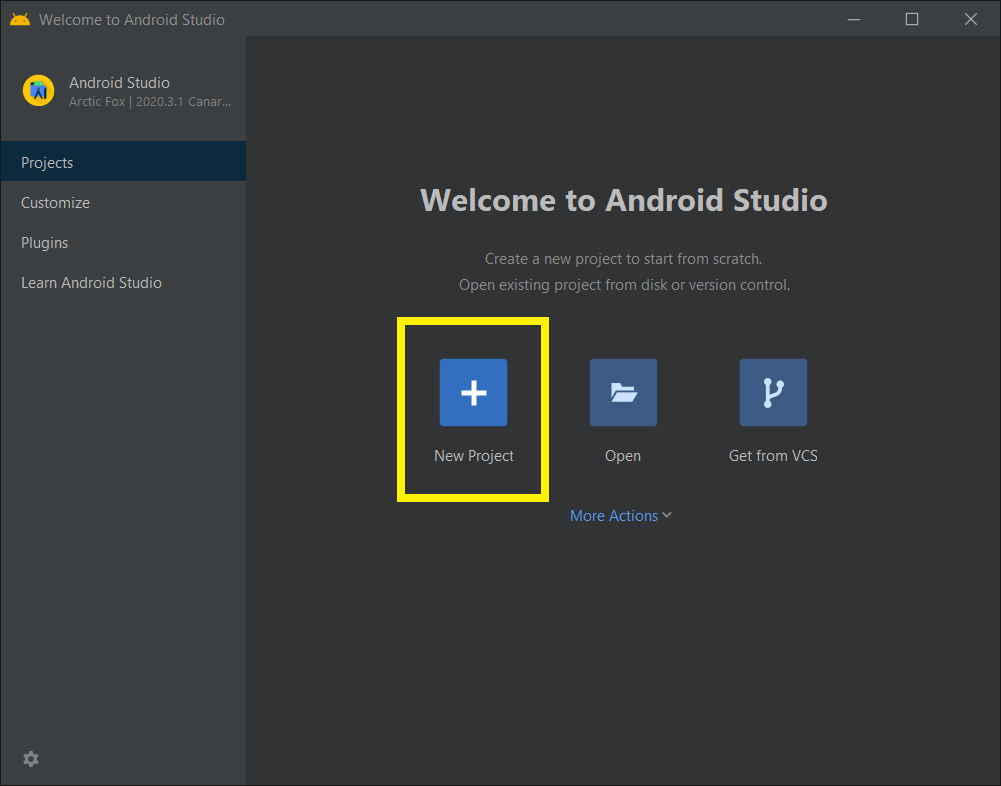Open the Plugins tab
Image resolution: width=1001 pixels, height=786 pixels.
click(123, 243)
